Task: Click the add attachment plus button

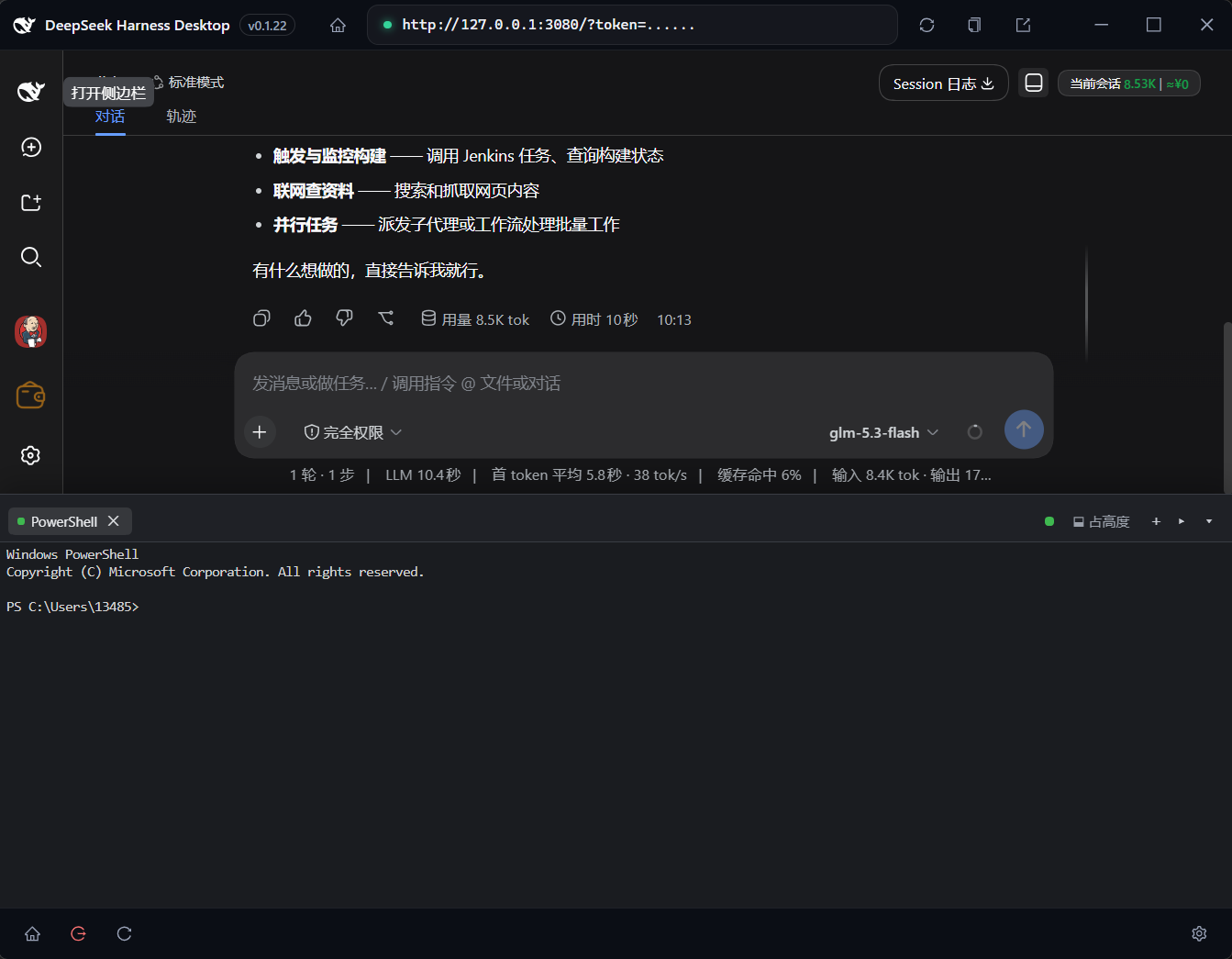Action: 260,431
